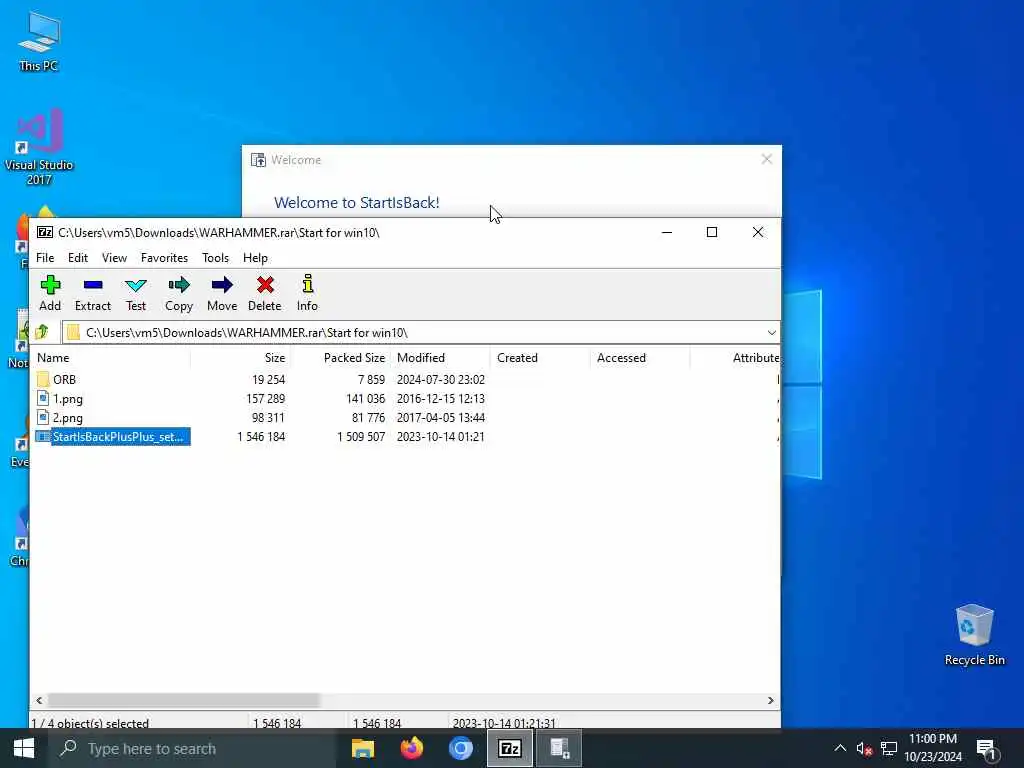Click Welcome to StartIsBack! heading
1024x768 pixels.
click(357, 202)
